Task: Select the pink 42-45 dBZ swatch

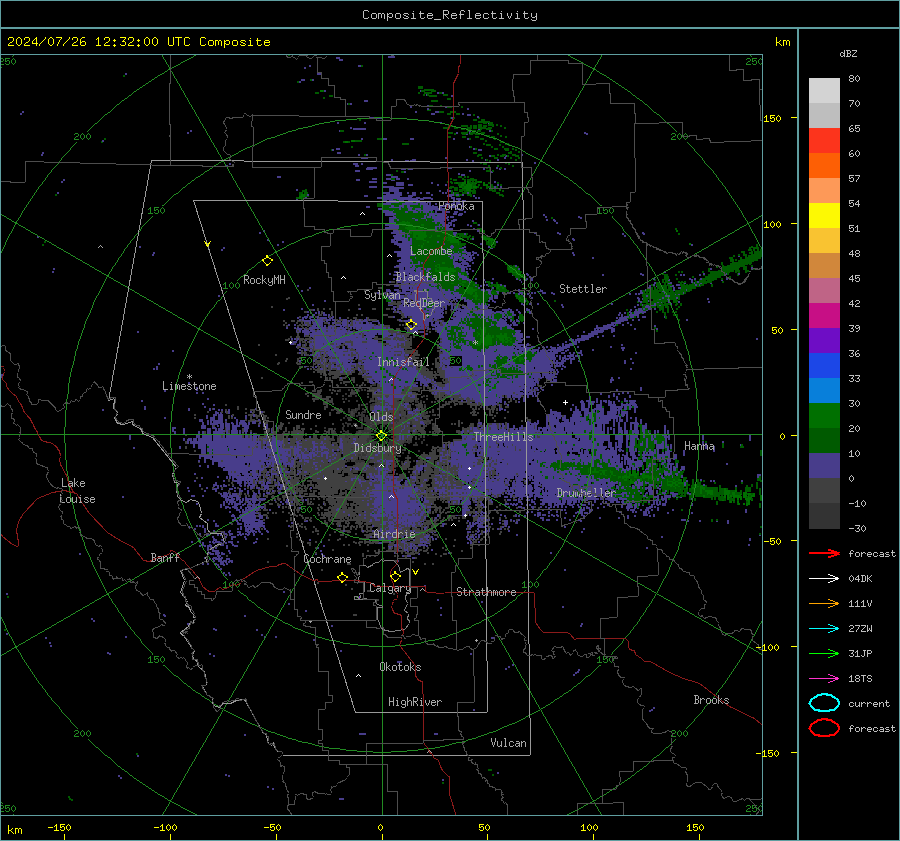Action: [824, 290]
